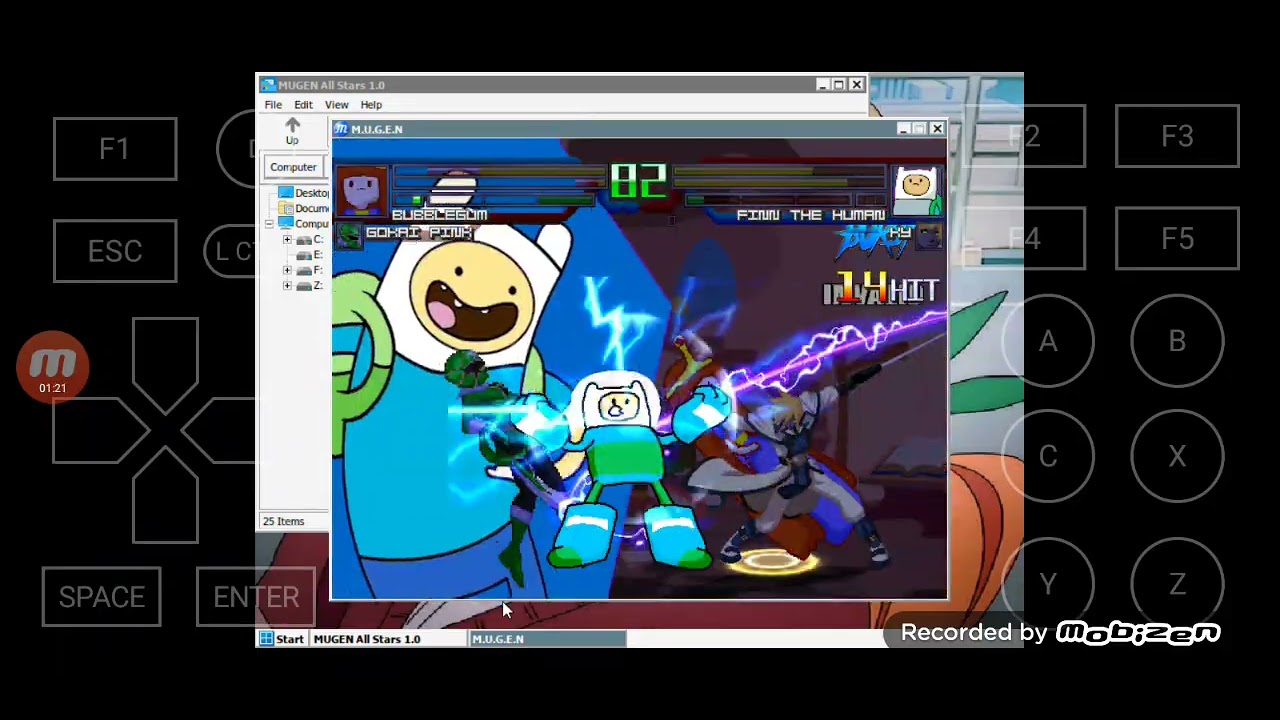Image resolution: width=1280 pixels, height=720 pixels.
Task: Switch to M.U.G.E.N taskbar item
Action: tap(548, 639)
